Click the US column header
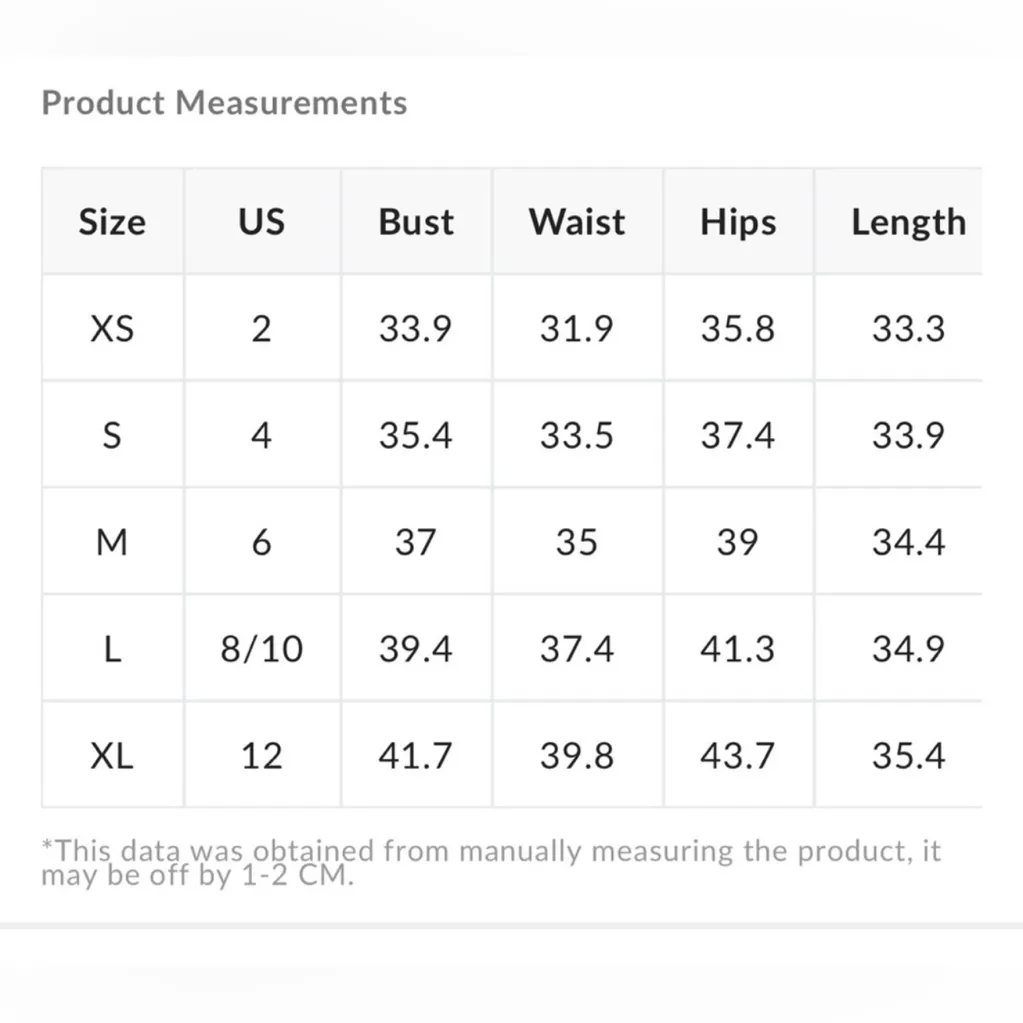 pos(261,222)
